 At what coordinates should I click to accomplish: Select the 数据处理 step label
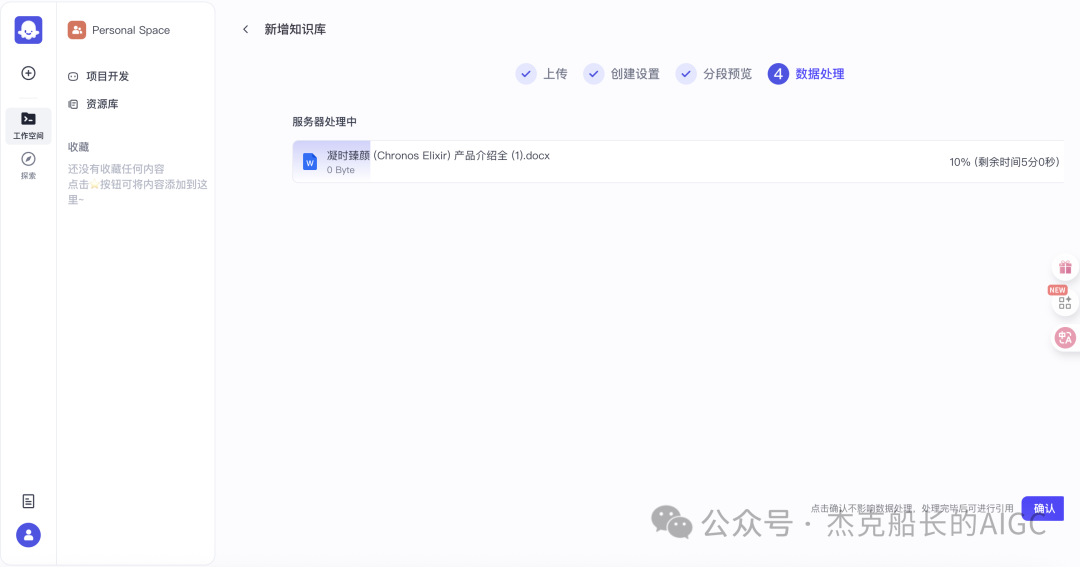click(x=820, y=74)
